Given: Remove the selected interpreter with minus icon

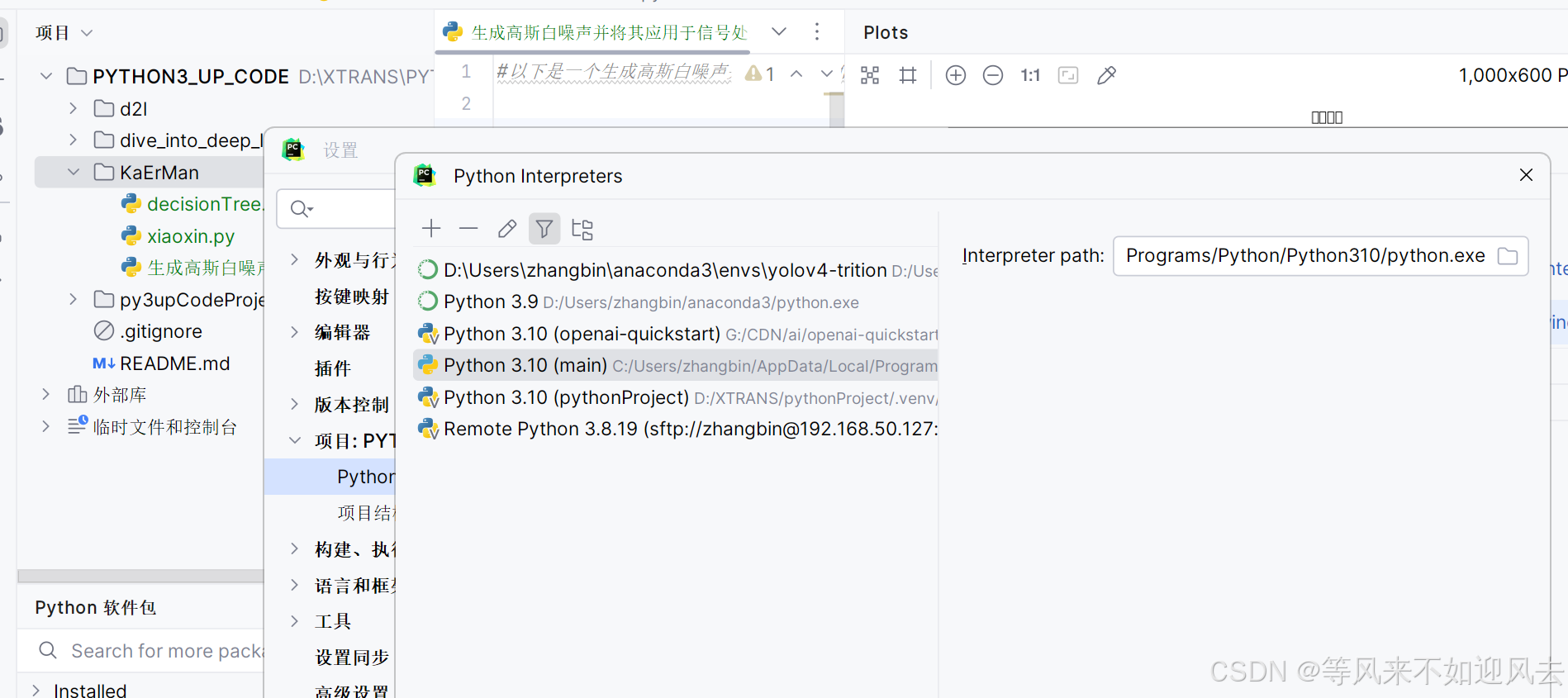Looking at the screenshot, I should click(468, 229).
